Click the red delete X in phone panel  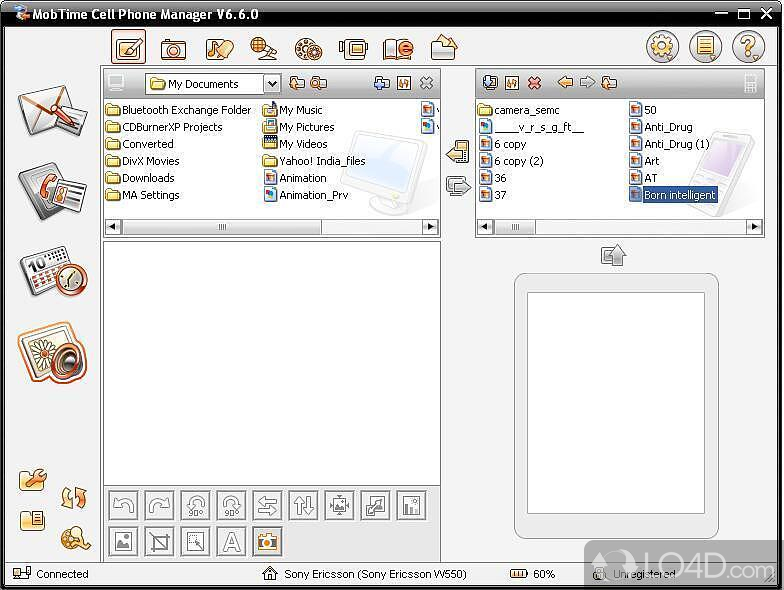click(534, 84)
